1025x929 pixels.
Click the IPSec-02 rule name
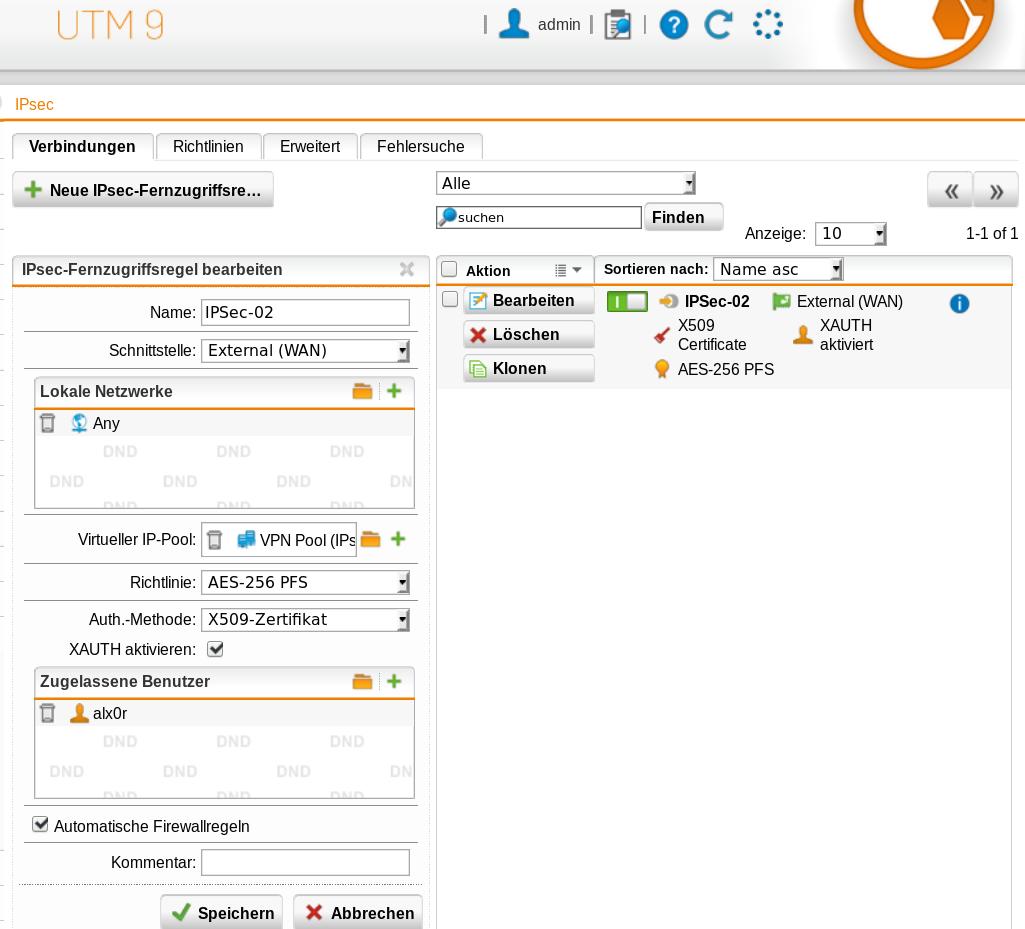point(716,301)
